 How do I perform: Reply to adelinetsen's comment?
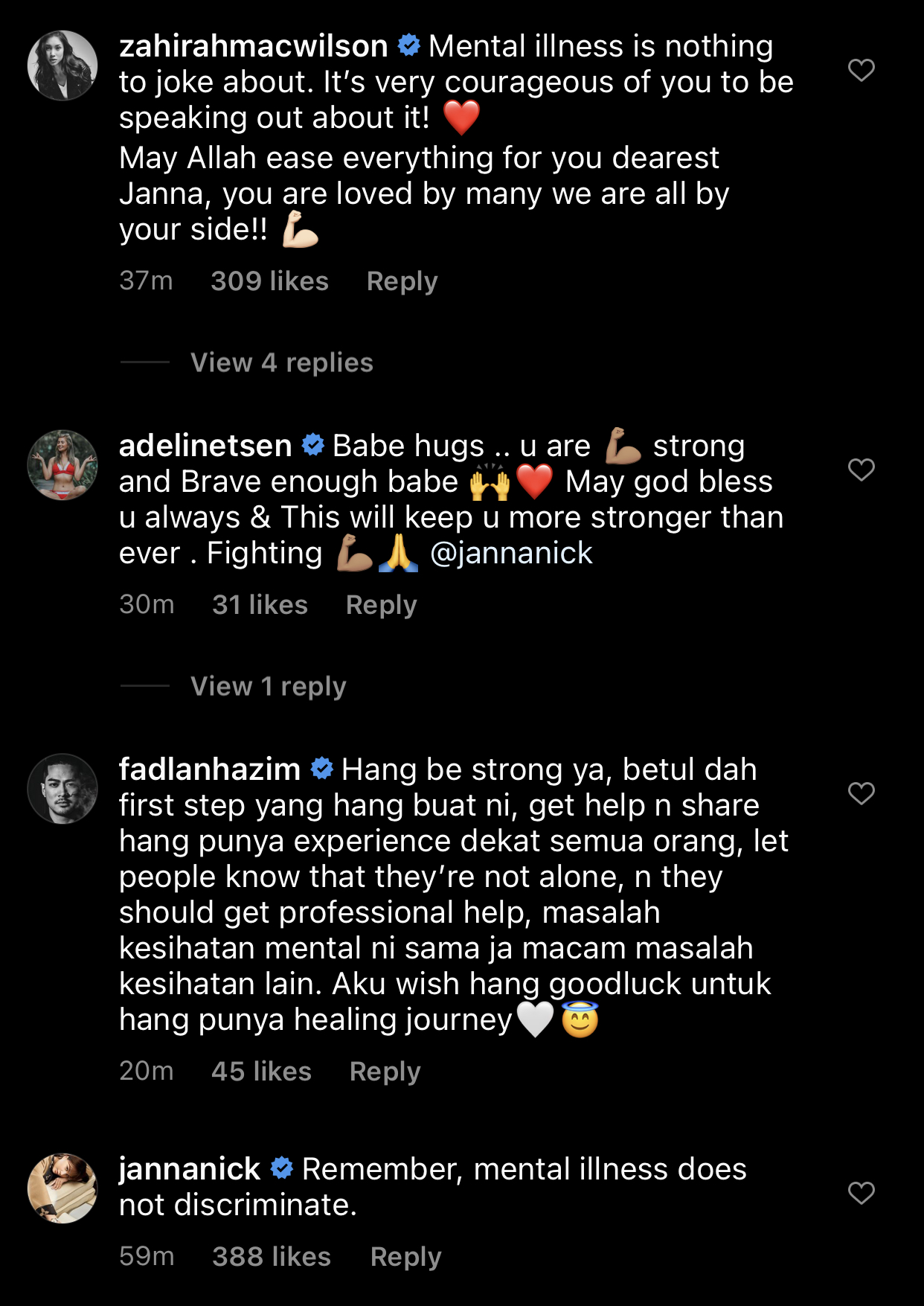point(381,605)
